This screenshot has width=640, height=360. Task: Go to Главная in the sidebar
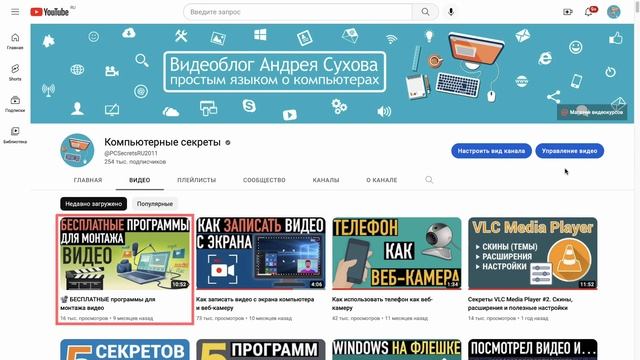click(x=15, y=41)
